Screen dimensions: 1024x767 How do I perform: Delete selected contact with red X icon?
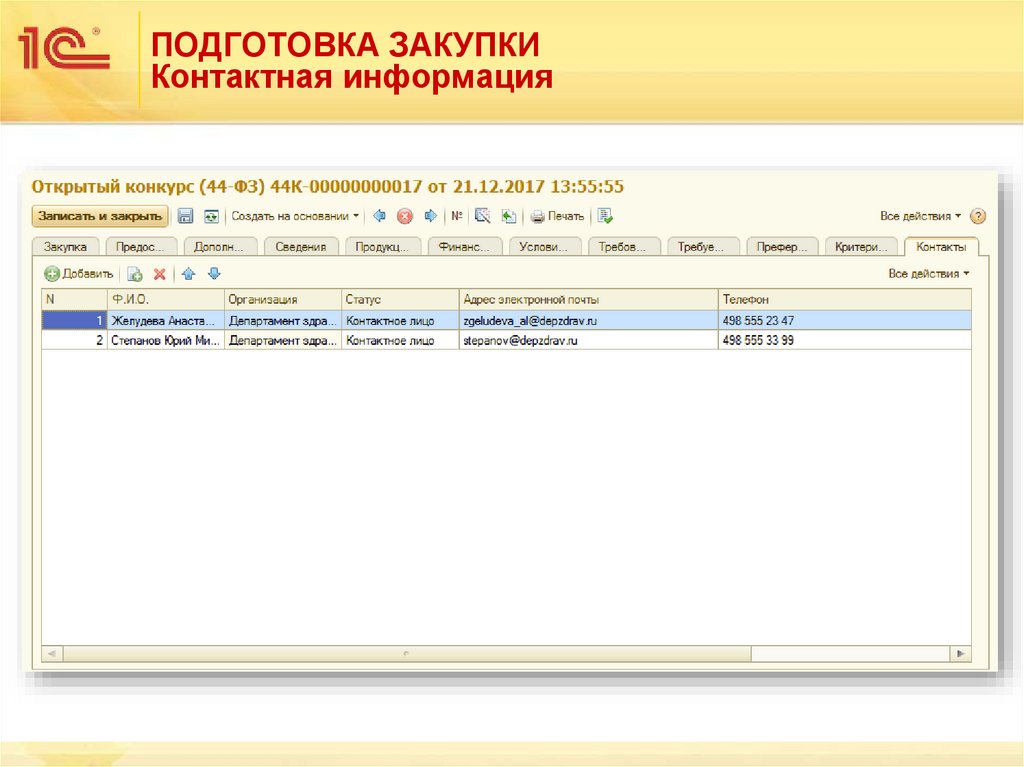pos(158,272)
